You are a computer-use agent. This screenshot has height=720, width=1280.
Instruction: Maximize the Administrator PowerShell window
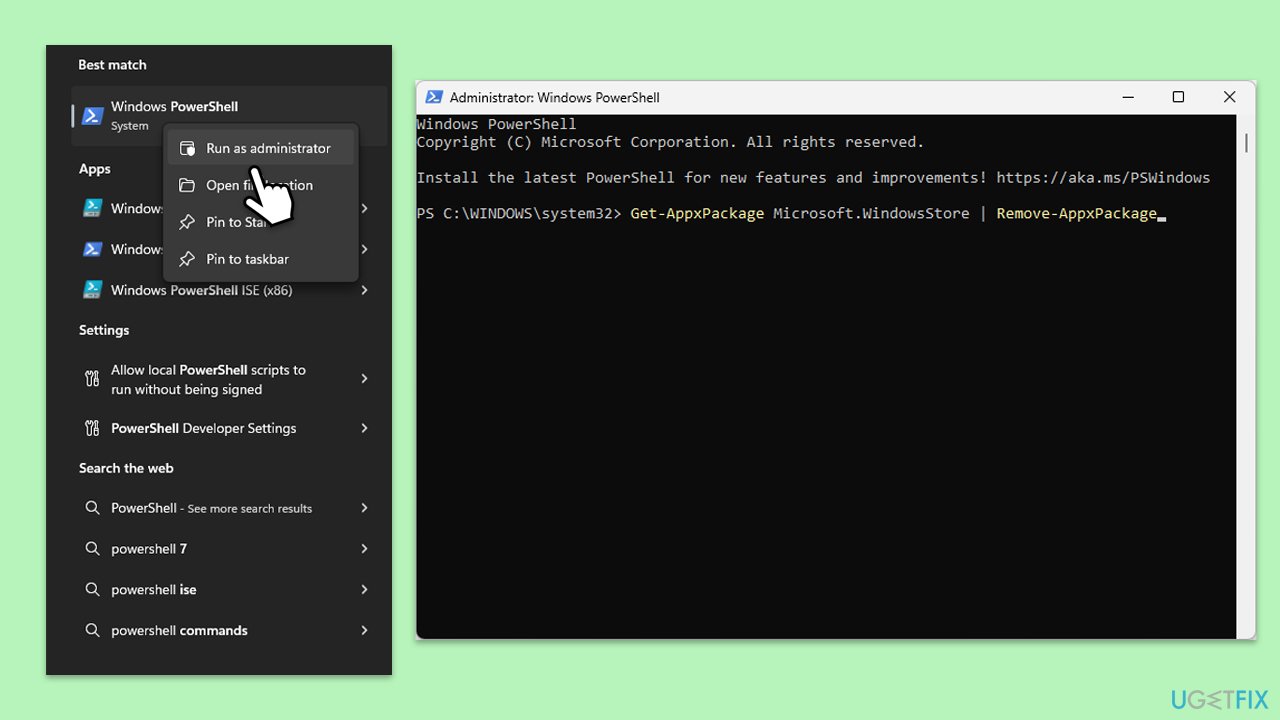coord(1178,97)
